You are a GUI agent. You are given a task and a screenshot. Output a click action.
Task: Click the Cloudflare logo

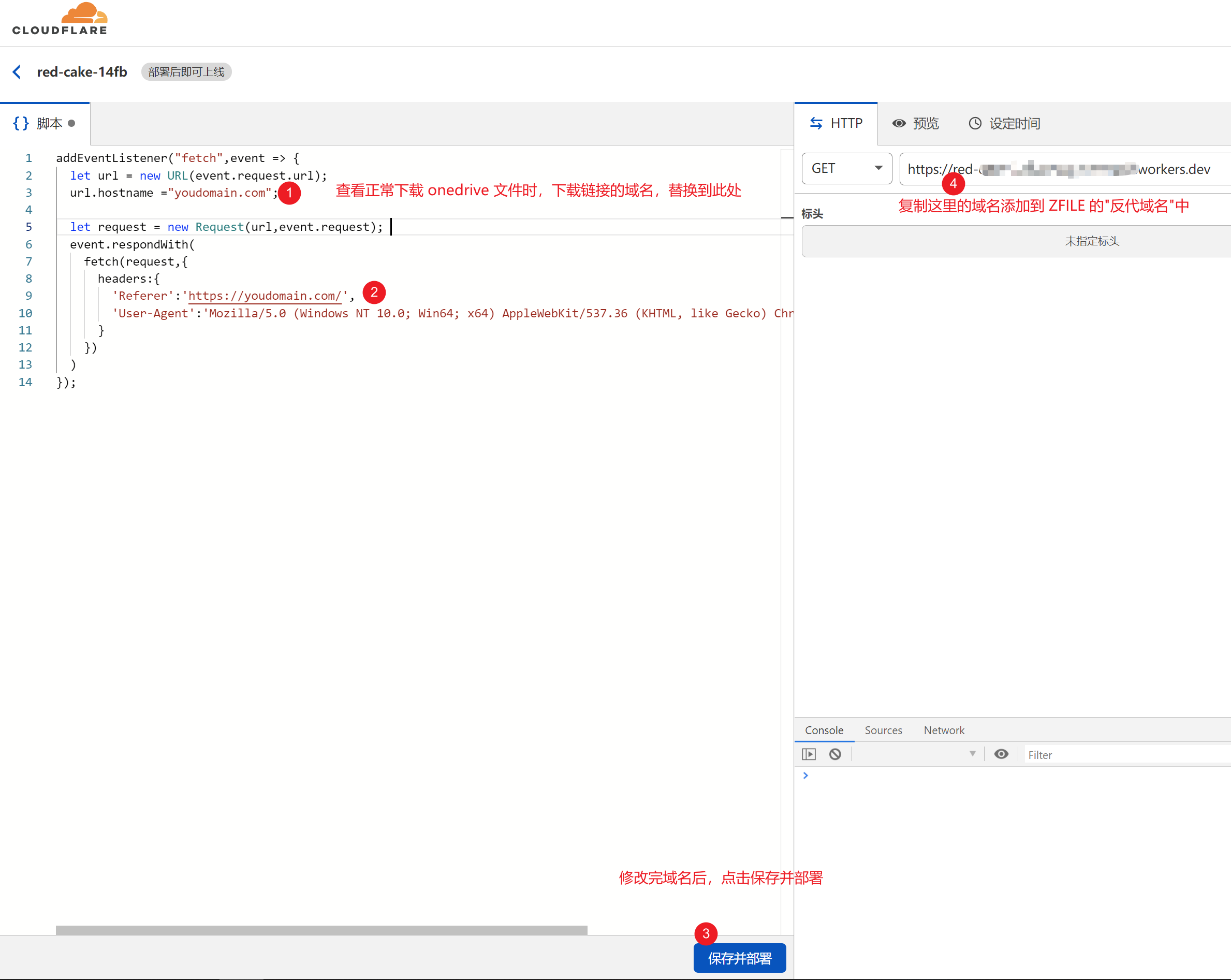point(60,19)
